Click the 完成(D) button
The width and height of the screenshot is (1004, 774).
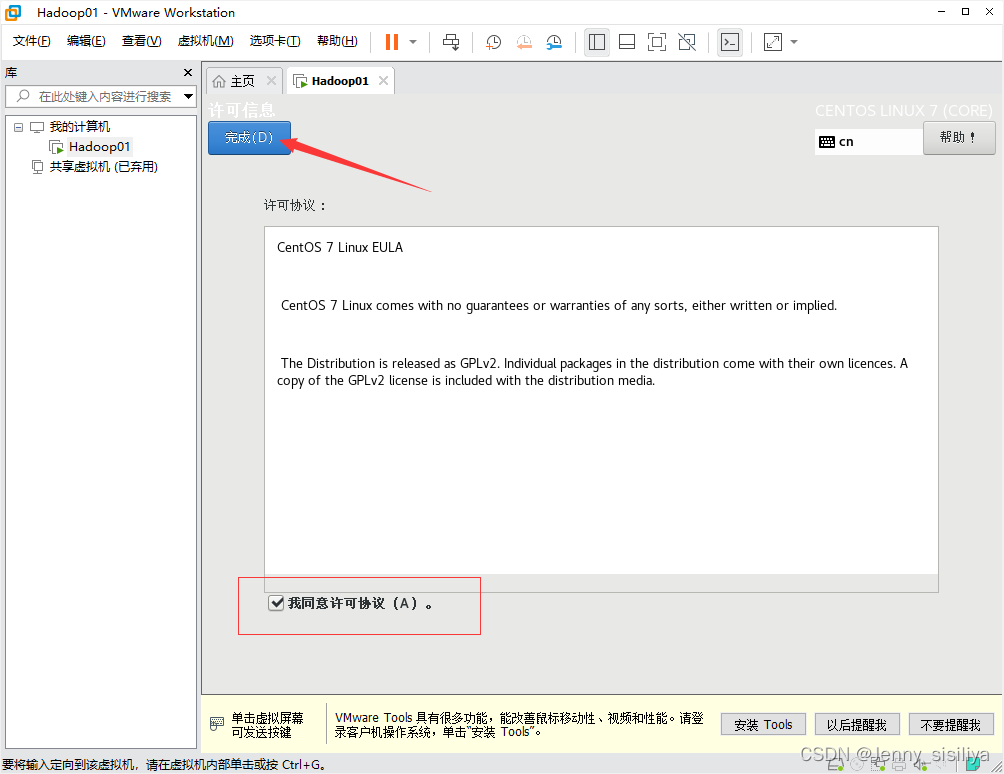249,138
